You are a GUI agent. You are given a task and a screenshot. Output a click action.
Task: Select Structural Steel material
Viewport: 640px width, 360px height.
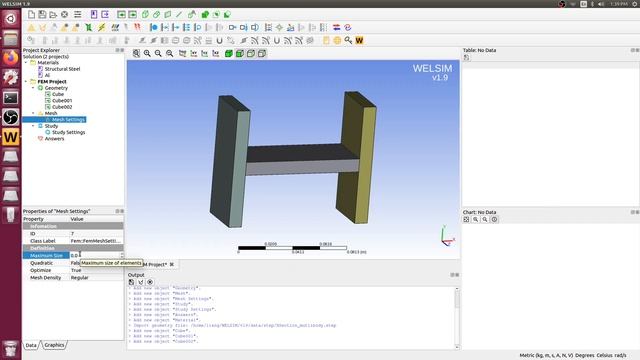click(62, 69)
